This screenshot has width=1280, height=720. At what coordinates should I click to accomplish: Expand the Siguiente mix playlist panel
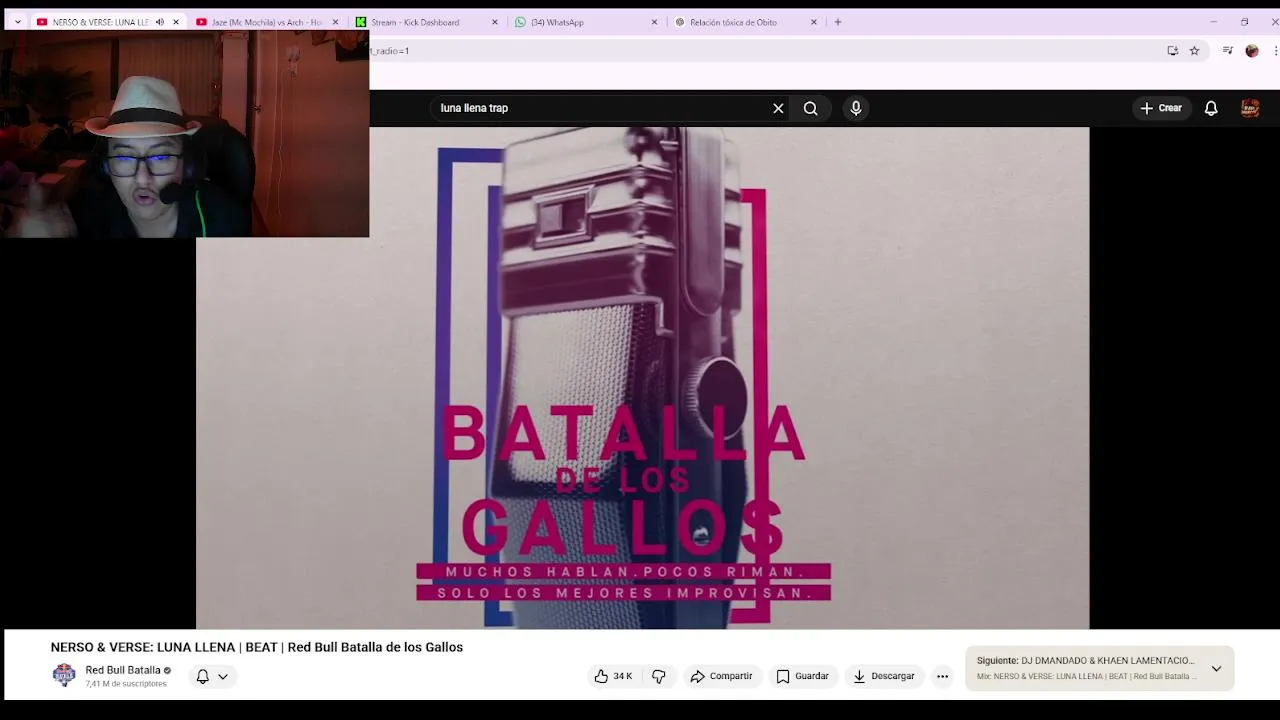[x=1216, y=668]
